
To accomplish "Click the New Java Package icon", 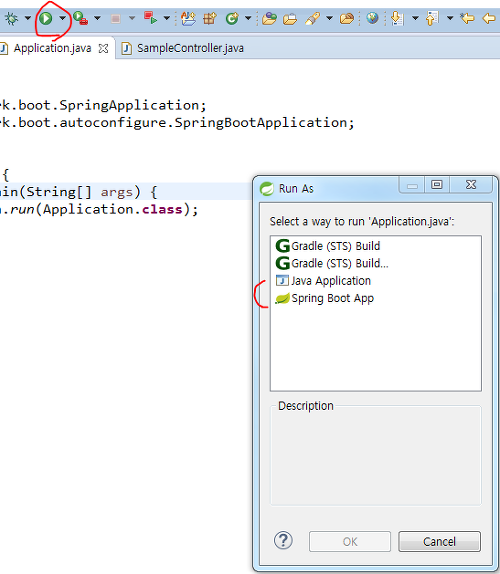I will click(210, 18).
